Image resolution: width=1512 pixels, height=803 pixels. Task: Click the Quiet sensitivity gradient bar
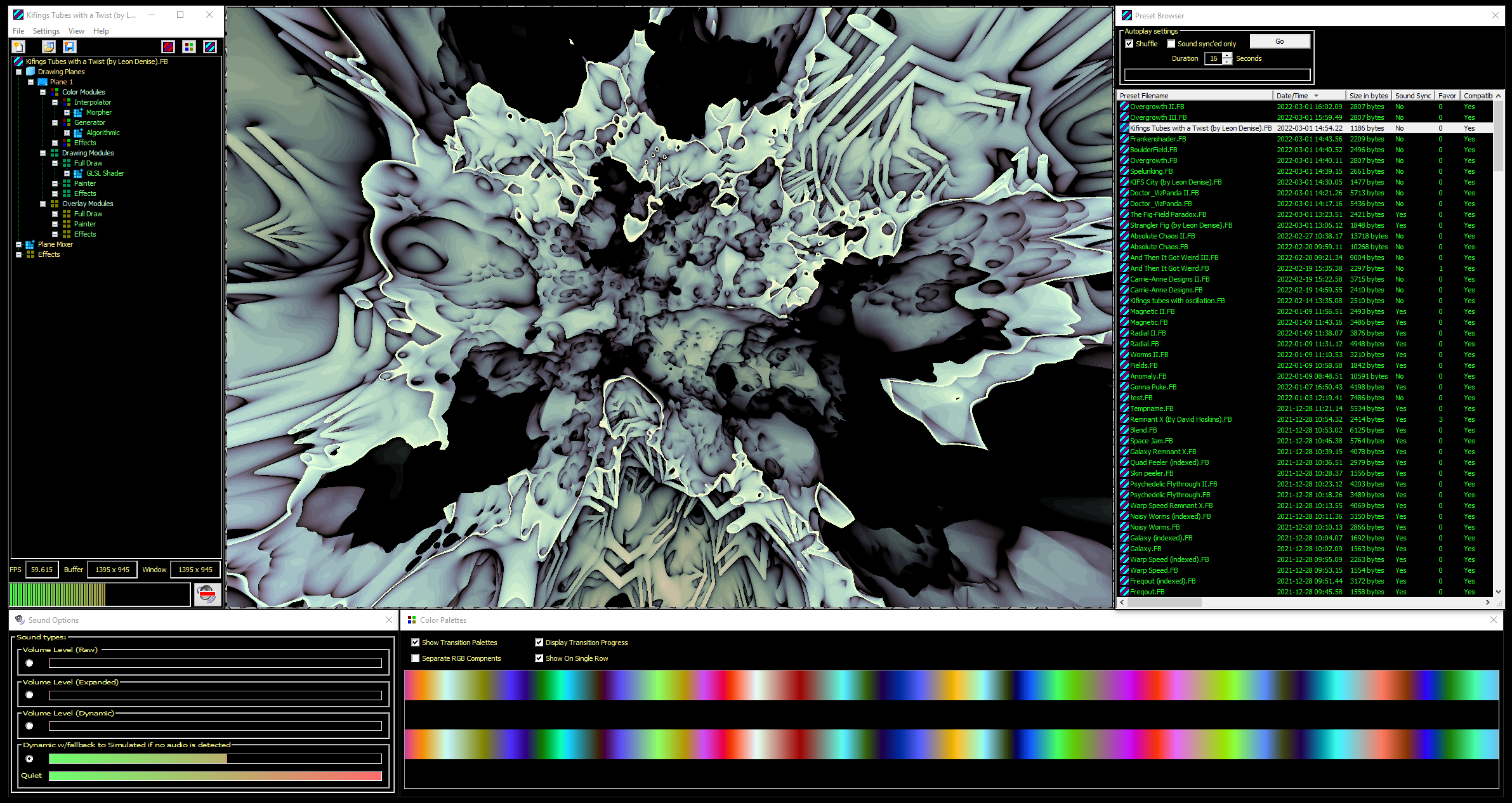coord(214,776)
